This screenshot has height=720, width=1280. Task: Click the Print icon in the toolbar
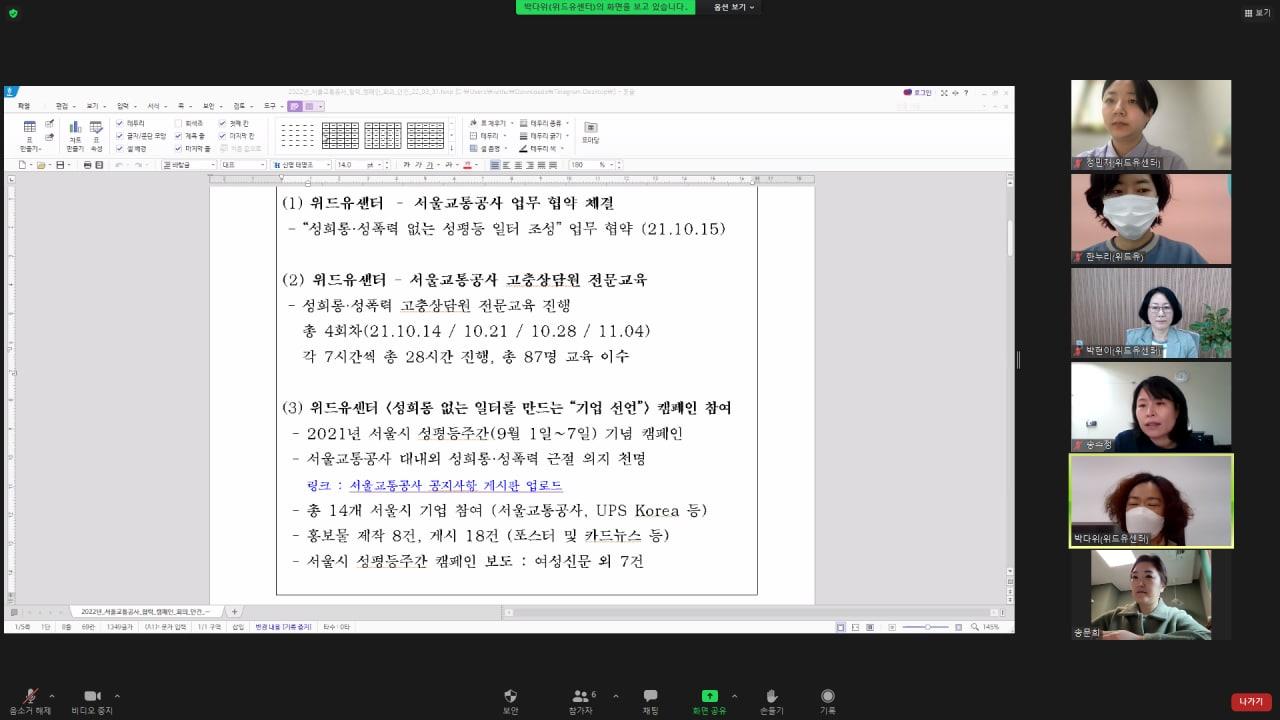point(88,165)
